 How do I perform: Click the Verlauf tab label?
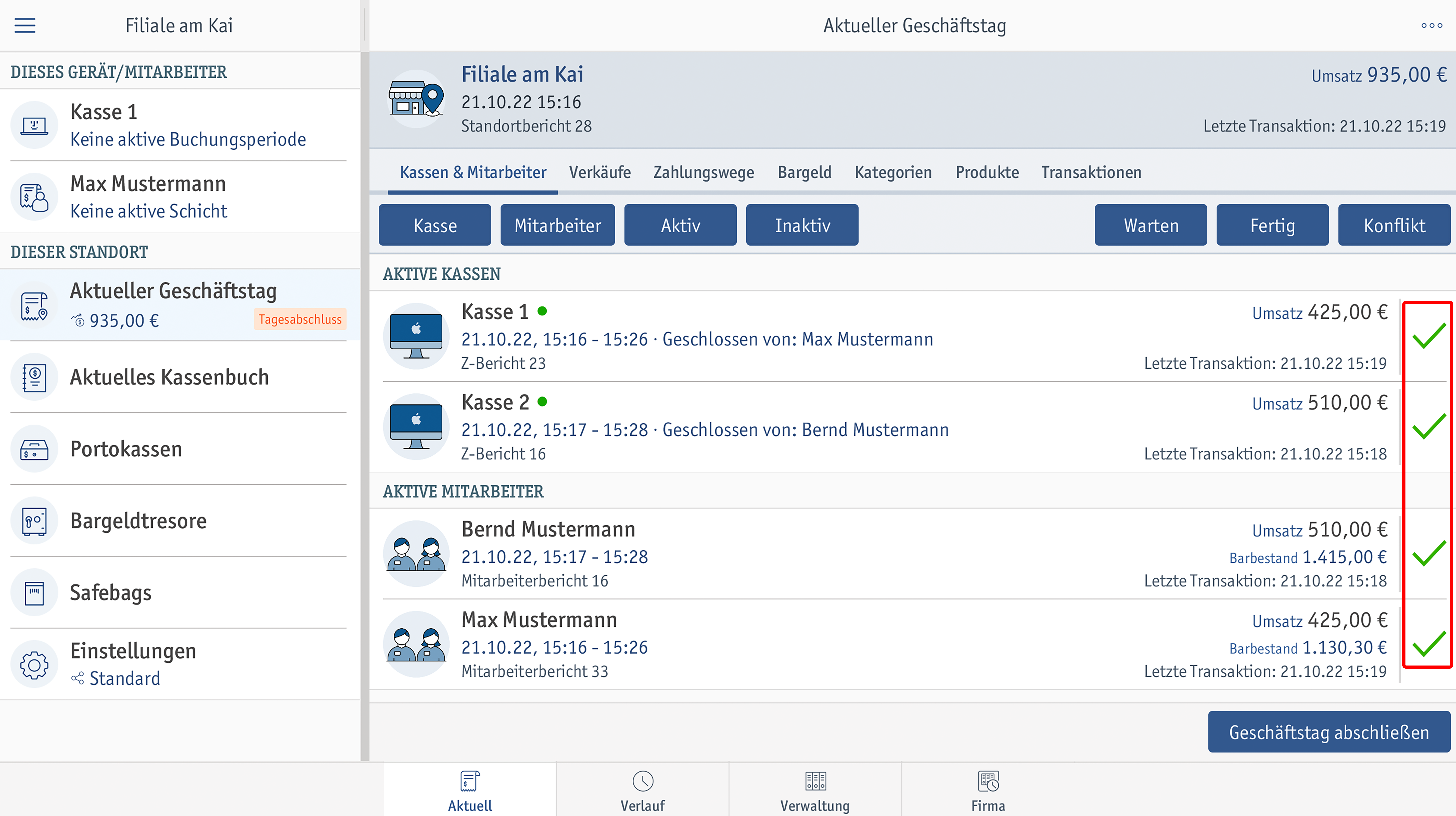point(643,806)
